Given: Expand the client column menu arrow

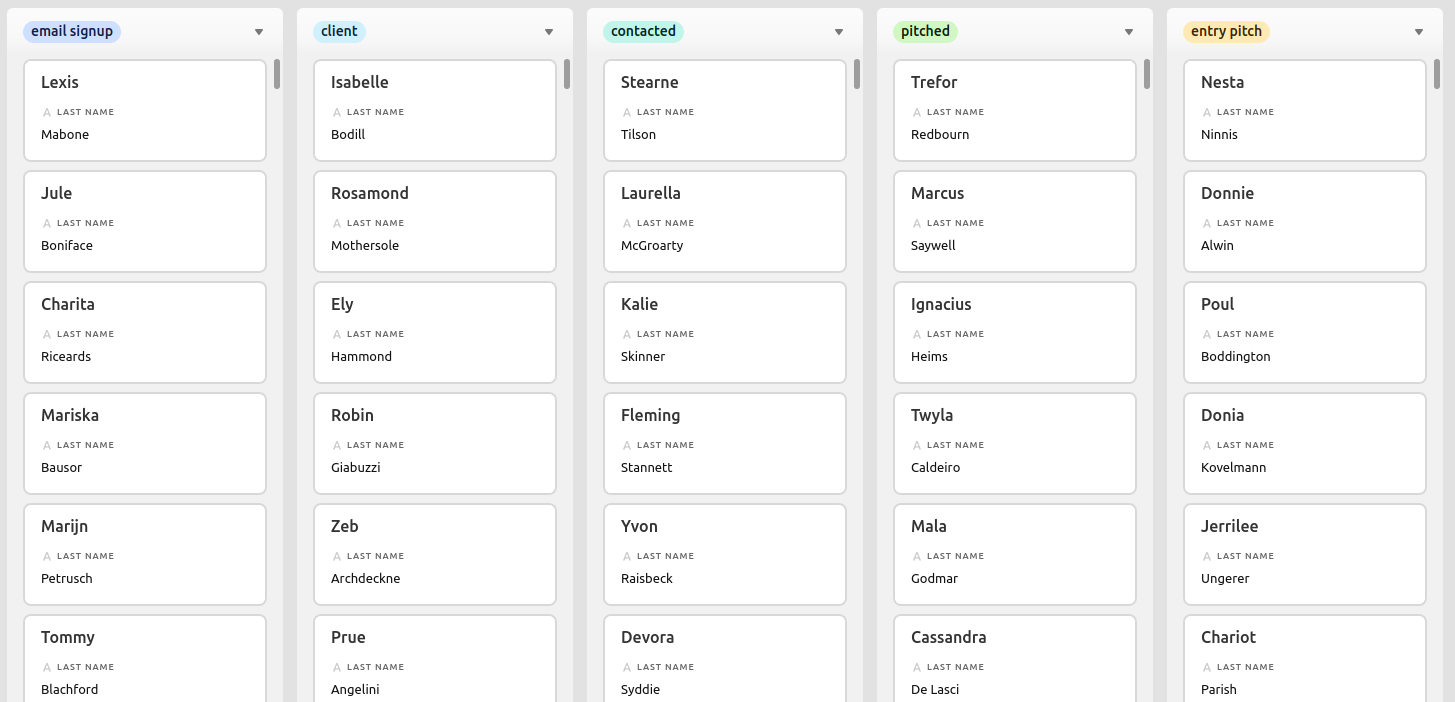Looking at the screenshot, I should coord(549,32).
